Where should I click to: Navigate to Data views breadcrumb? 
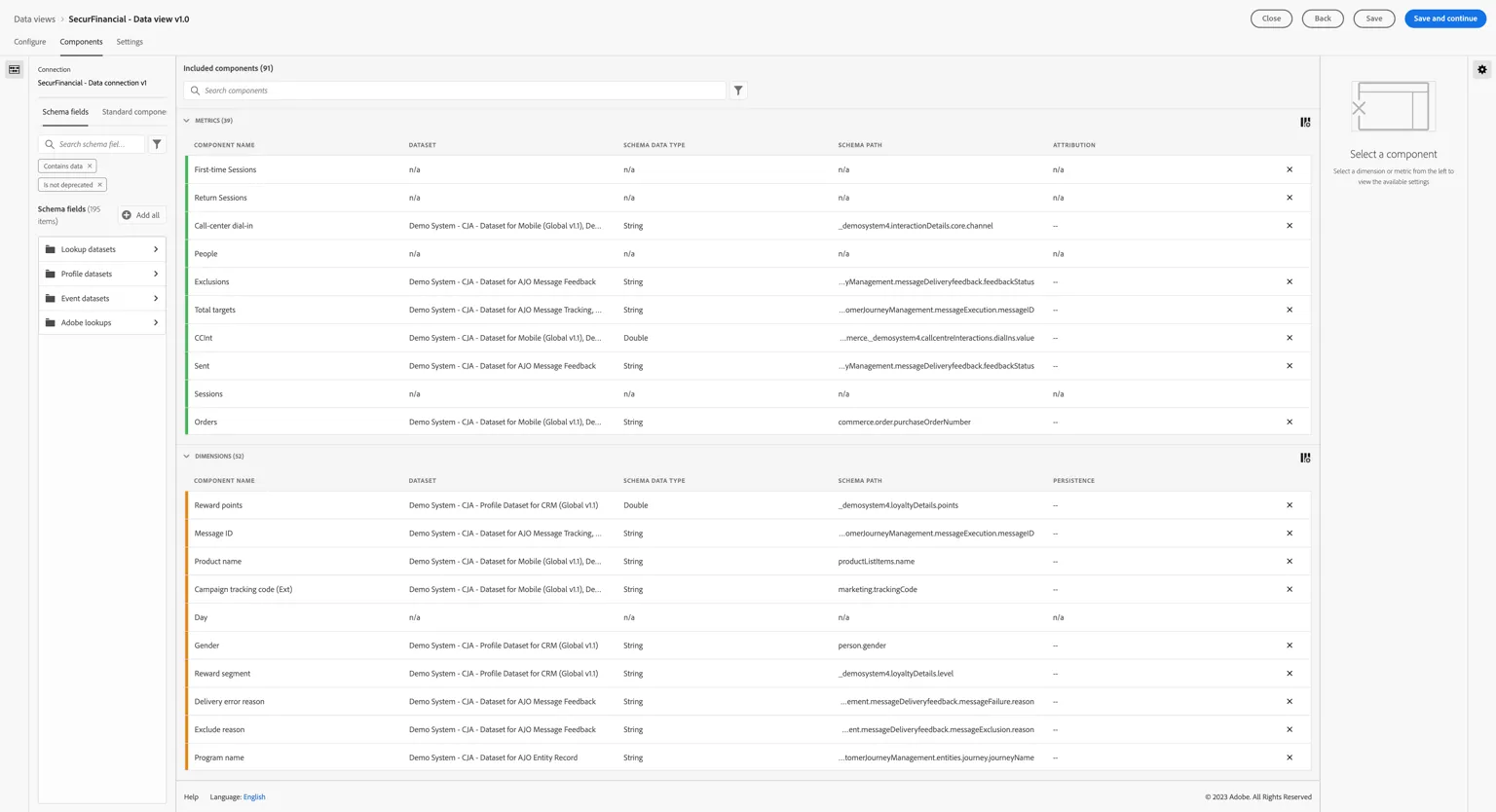[x=34, y=18]
